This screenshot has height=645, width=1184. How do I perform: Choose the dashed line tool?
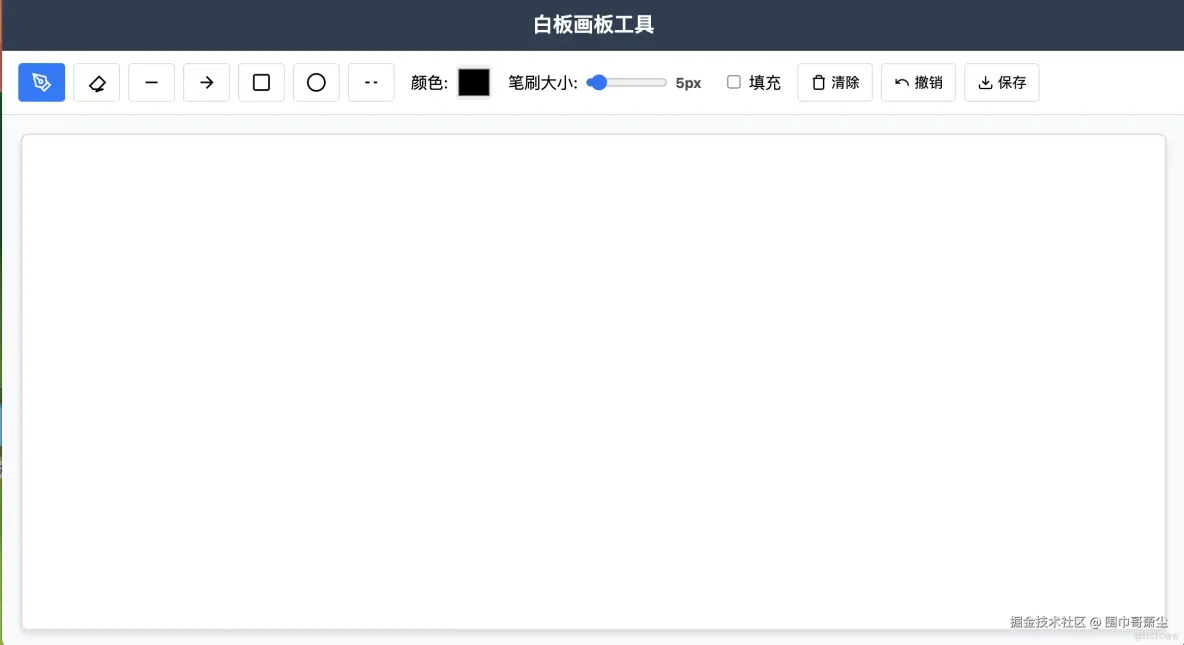point(371,82)
